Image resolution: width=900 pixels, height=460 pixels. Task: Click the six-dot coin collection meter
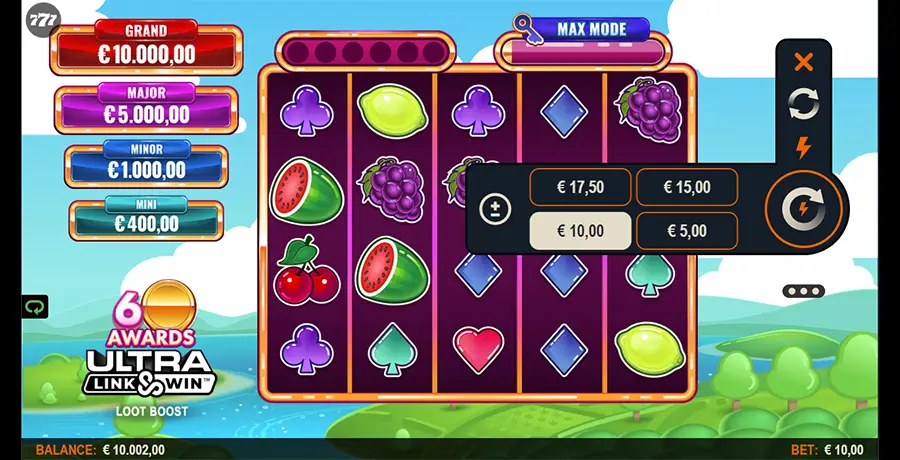pos(365,52)
